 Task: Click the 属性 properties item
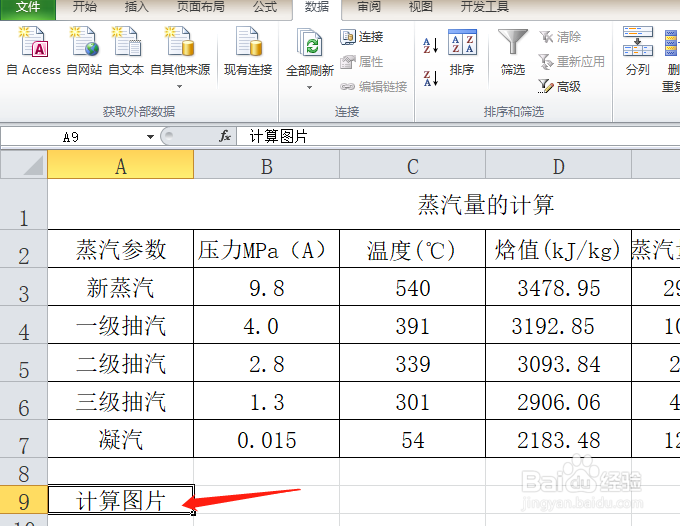pos(362,62)
